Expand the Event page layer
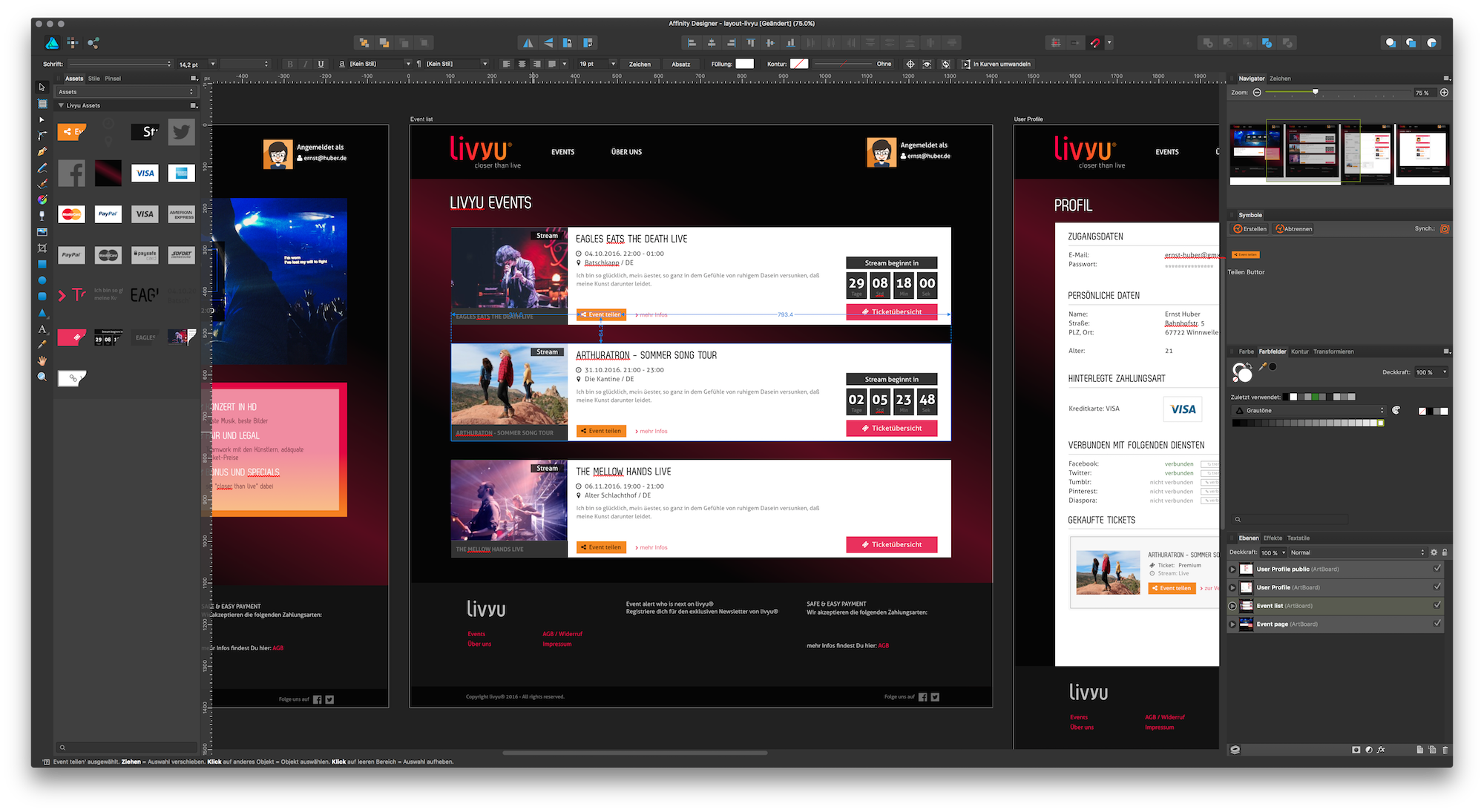1484x812 pixels. point(1232,624)
